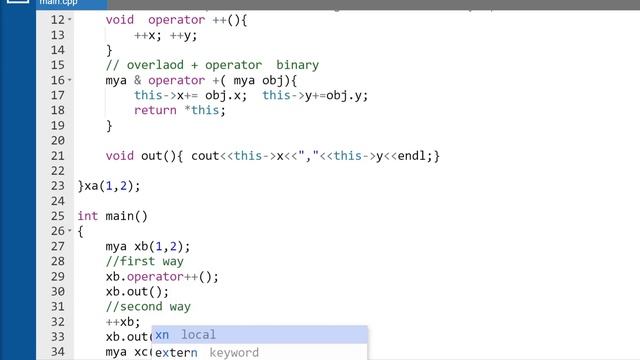The height and width of the screenshot is (360, 640).
Task: Click 'this->x+= obj.x;' statement
Action: [191, 95]
